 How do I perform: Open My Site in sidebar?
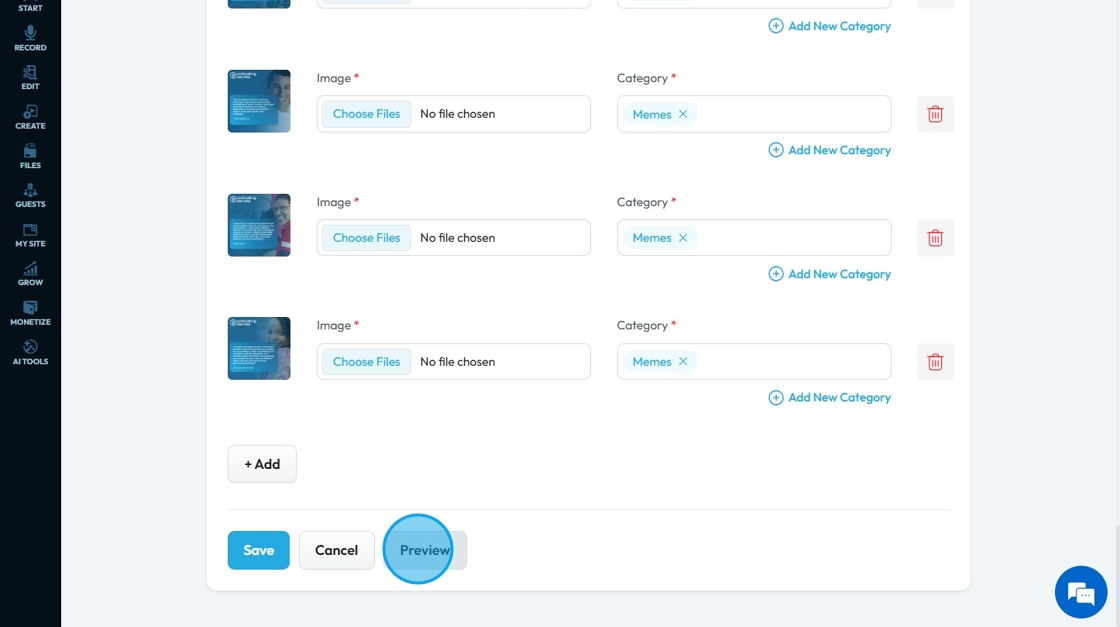coord(30,235)
